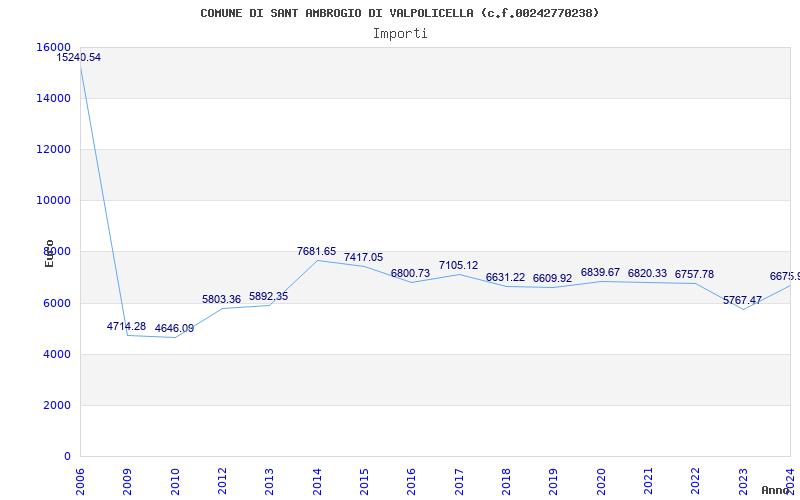Select the 5767.47 data label
The height and width of the screenshot is (500, 800).
coord(742,301)
